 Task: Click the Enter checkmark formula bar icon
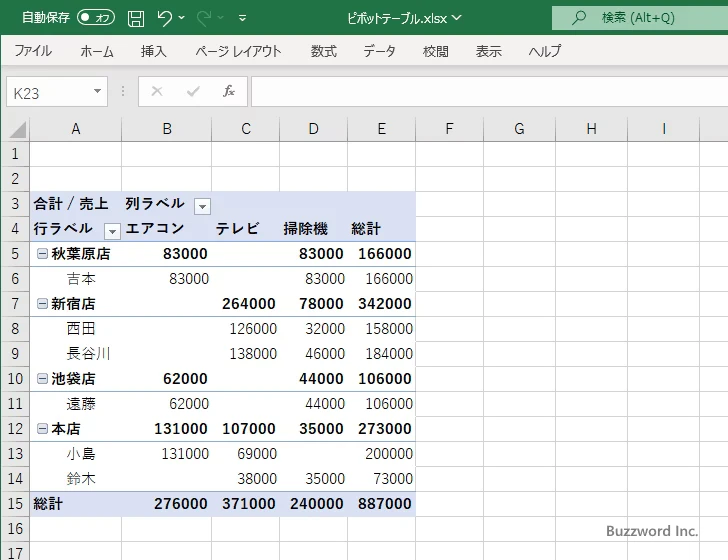click(193, 91)
